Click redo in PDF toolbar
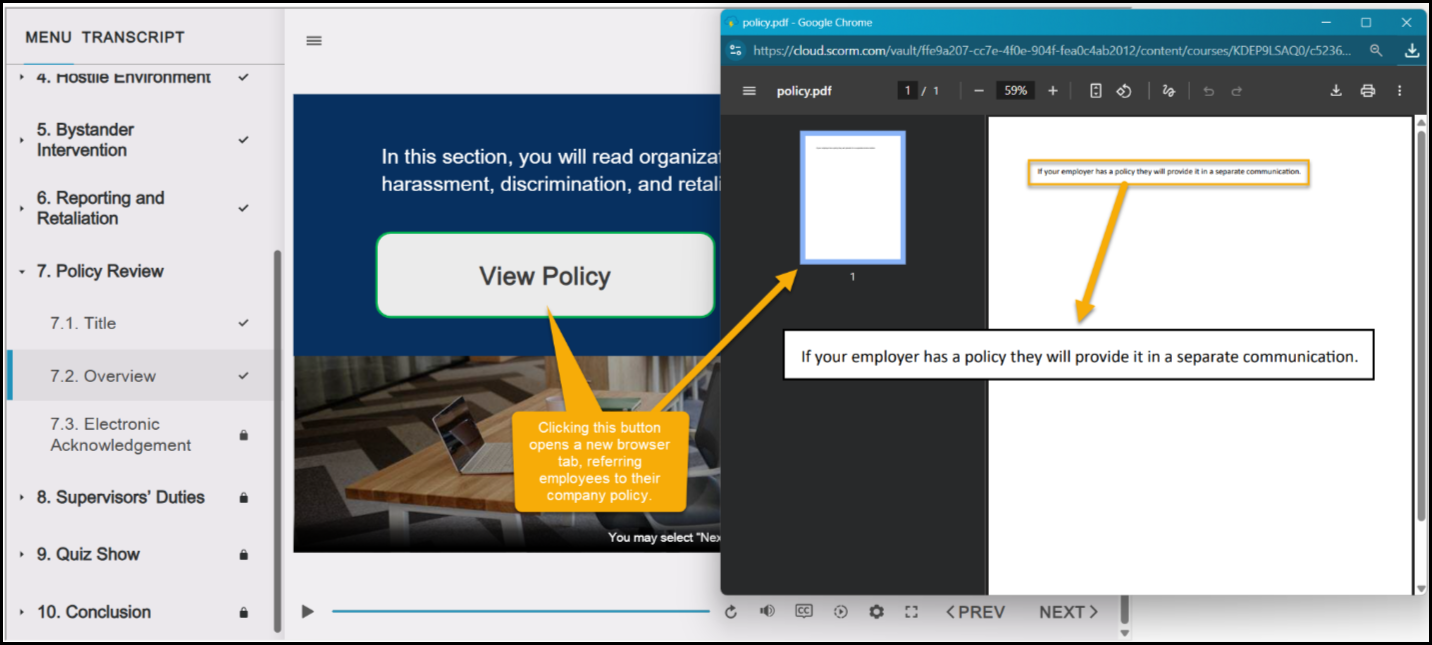 pyautogui.click(x=1237, y=91)
